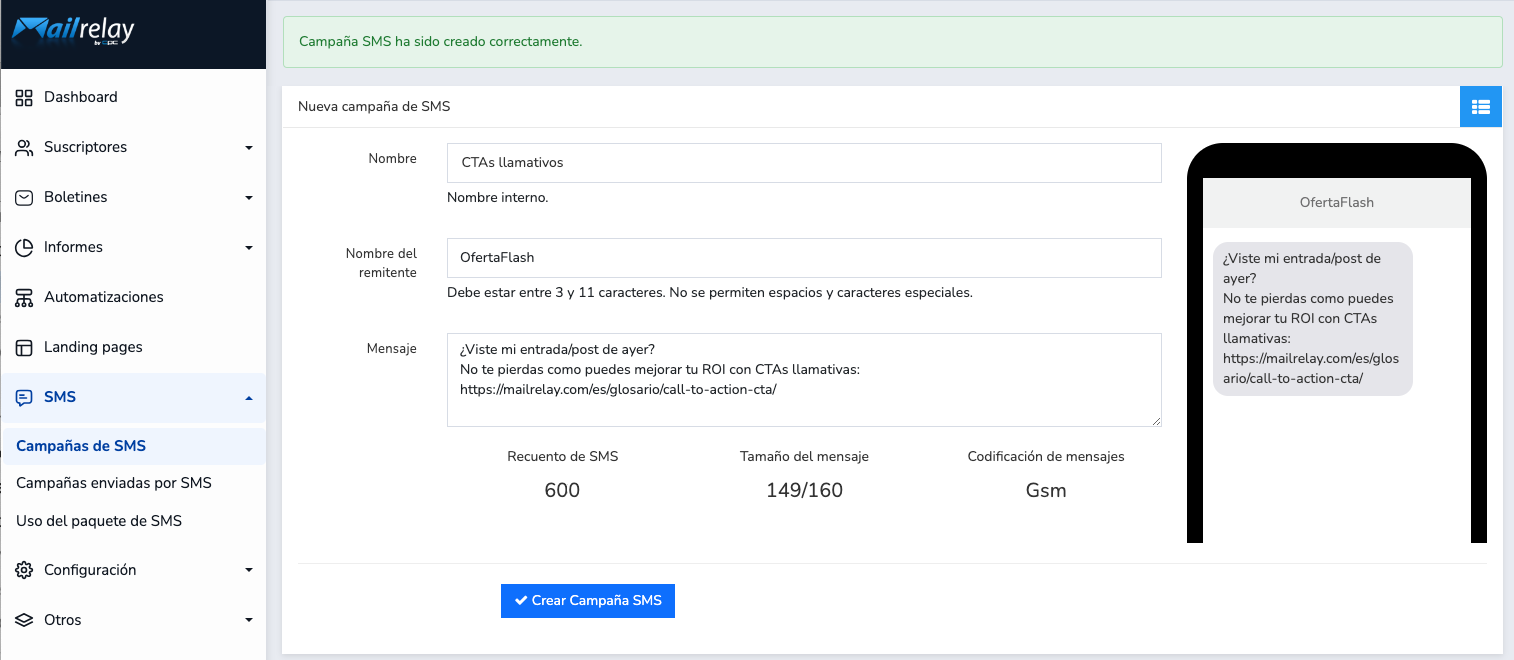
Task: Click the Automatizaciones workflow icon
Action: point(24,297)
